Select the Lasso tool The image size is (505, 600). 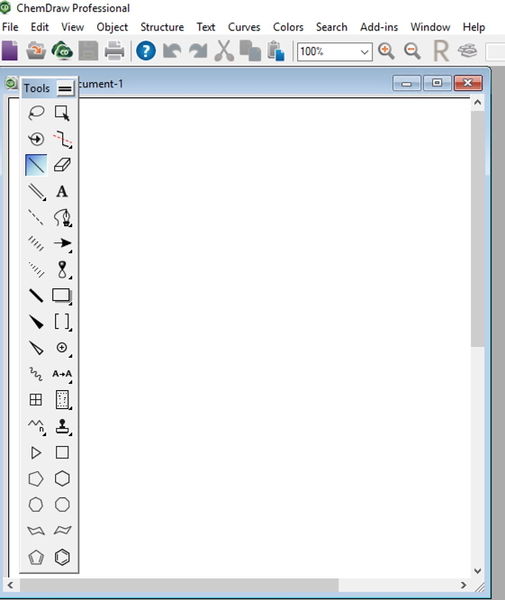(36, 113)
